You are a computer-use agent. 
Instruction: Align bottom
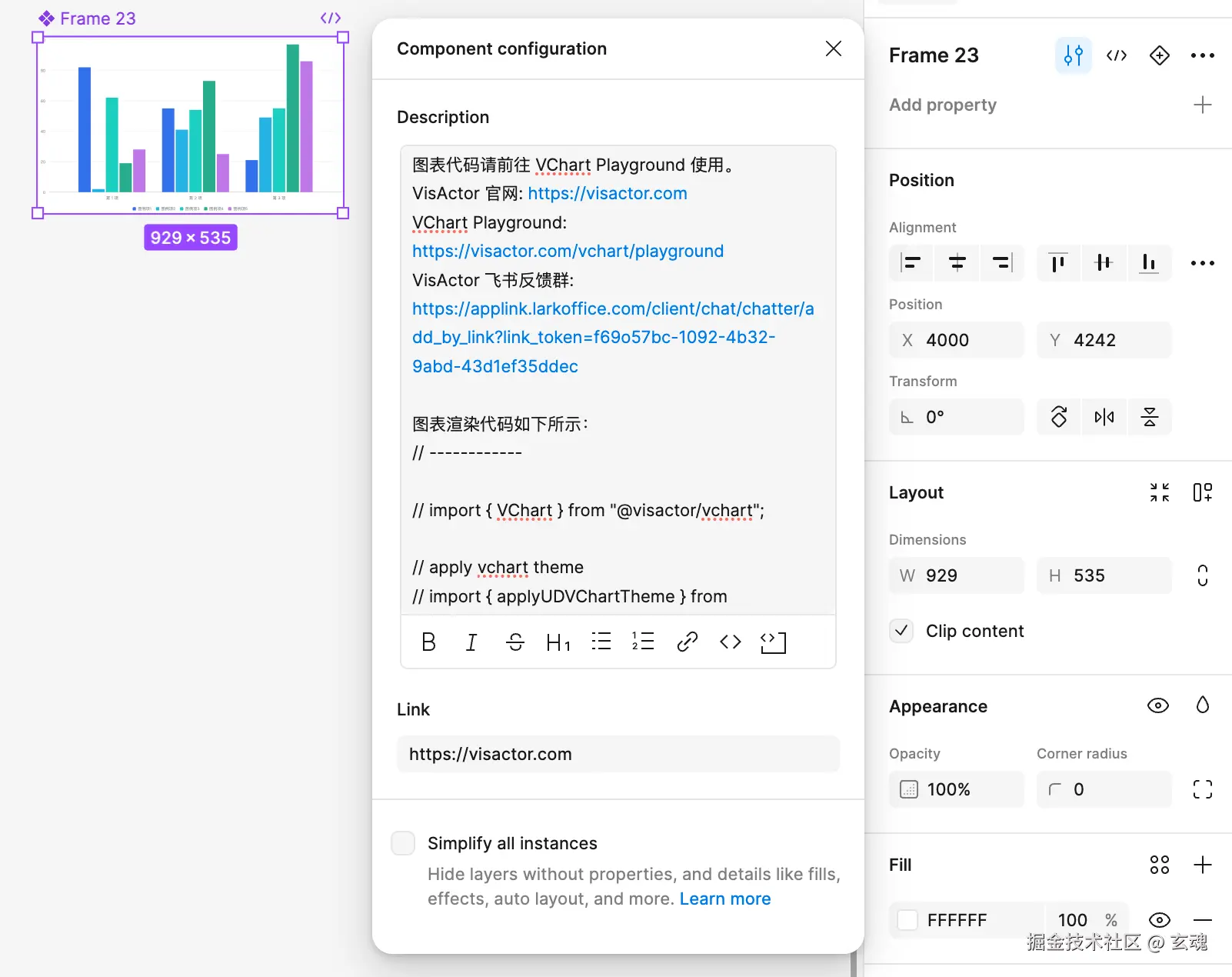1149,263
